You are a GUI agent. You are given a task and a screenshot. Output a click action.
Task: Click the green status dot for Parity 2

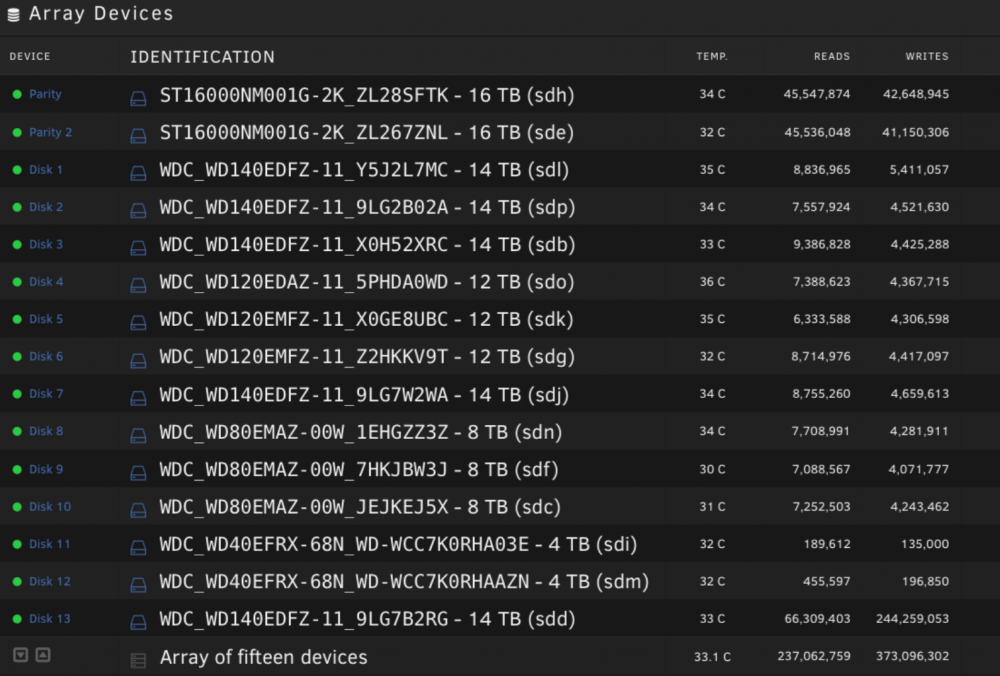tap(17, 133)
